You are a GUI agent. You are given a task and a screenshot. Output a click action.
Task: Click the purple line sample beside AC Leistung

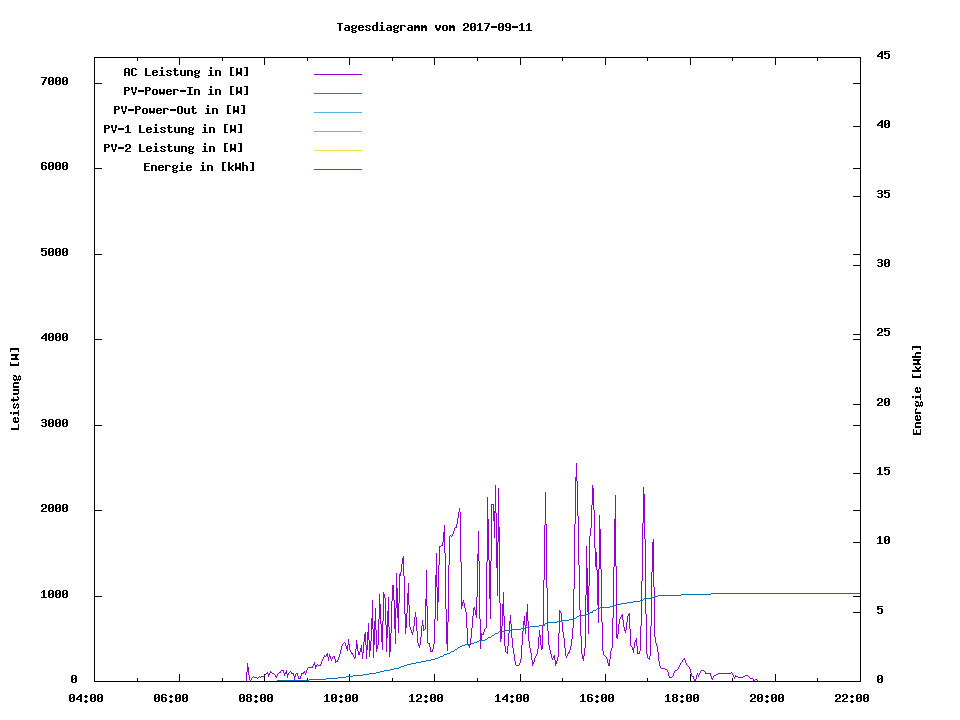click(x=337, y=74)
